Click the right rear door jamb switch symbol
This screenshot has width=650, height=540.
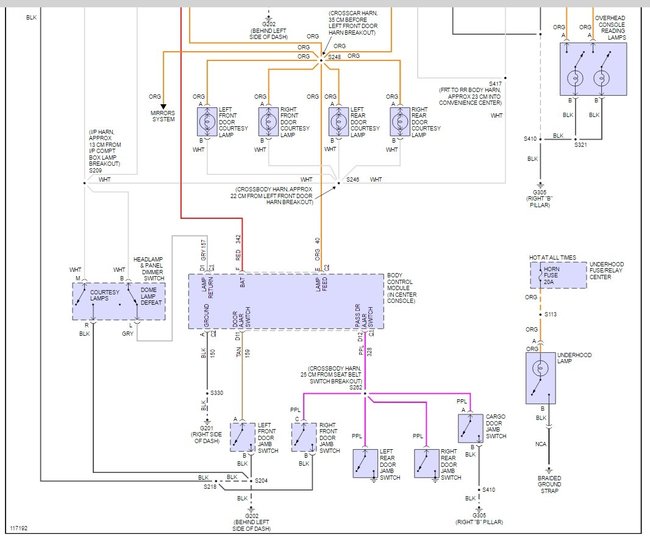(x=426, y=463)
